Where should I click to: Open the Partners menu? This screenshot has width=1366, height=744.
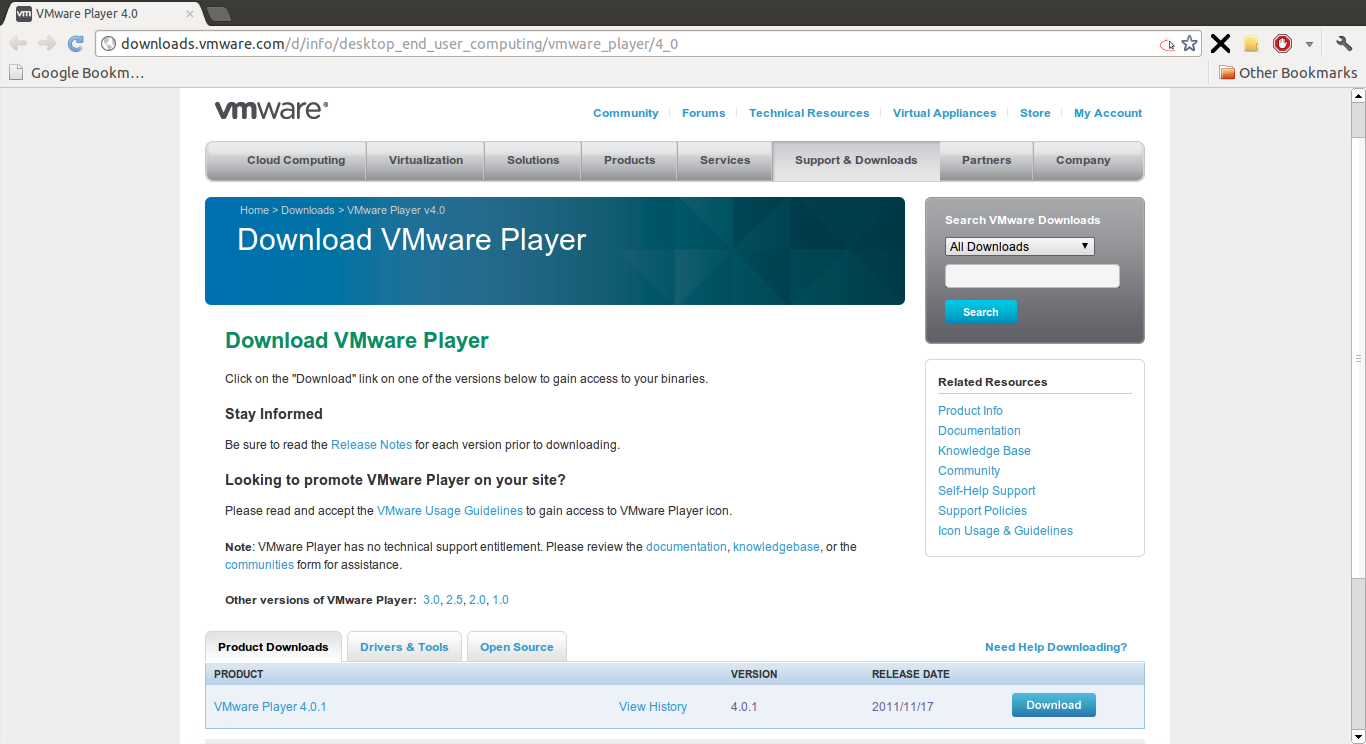[x=986, y=160]
